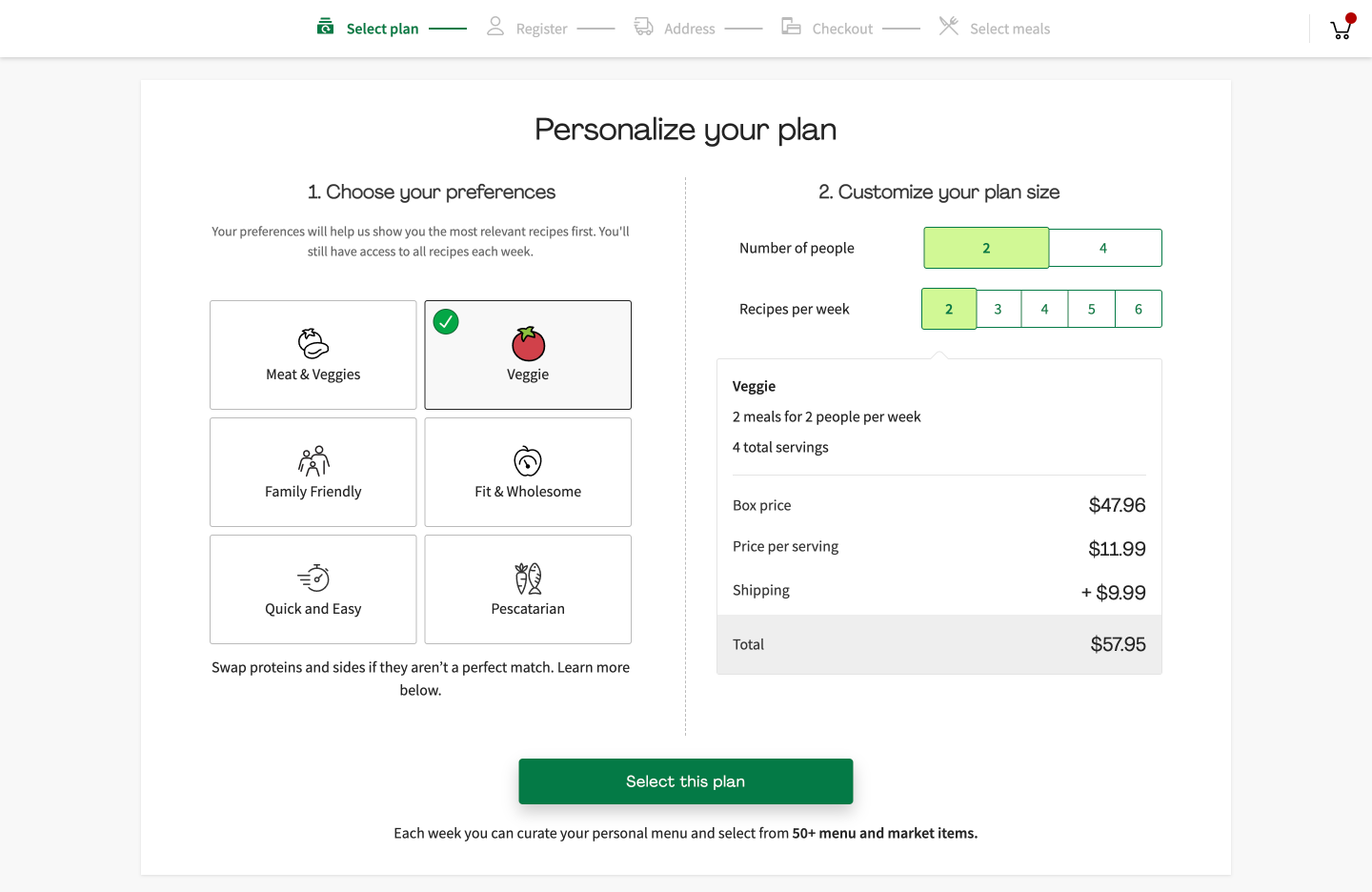
Task: Open the shopping cart icon
Action: click(x=1342, y=30)
